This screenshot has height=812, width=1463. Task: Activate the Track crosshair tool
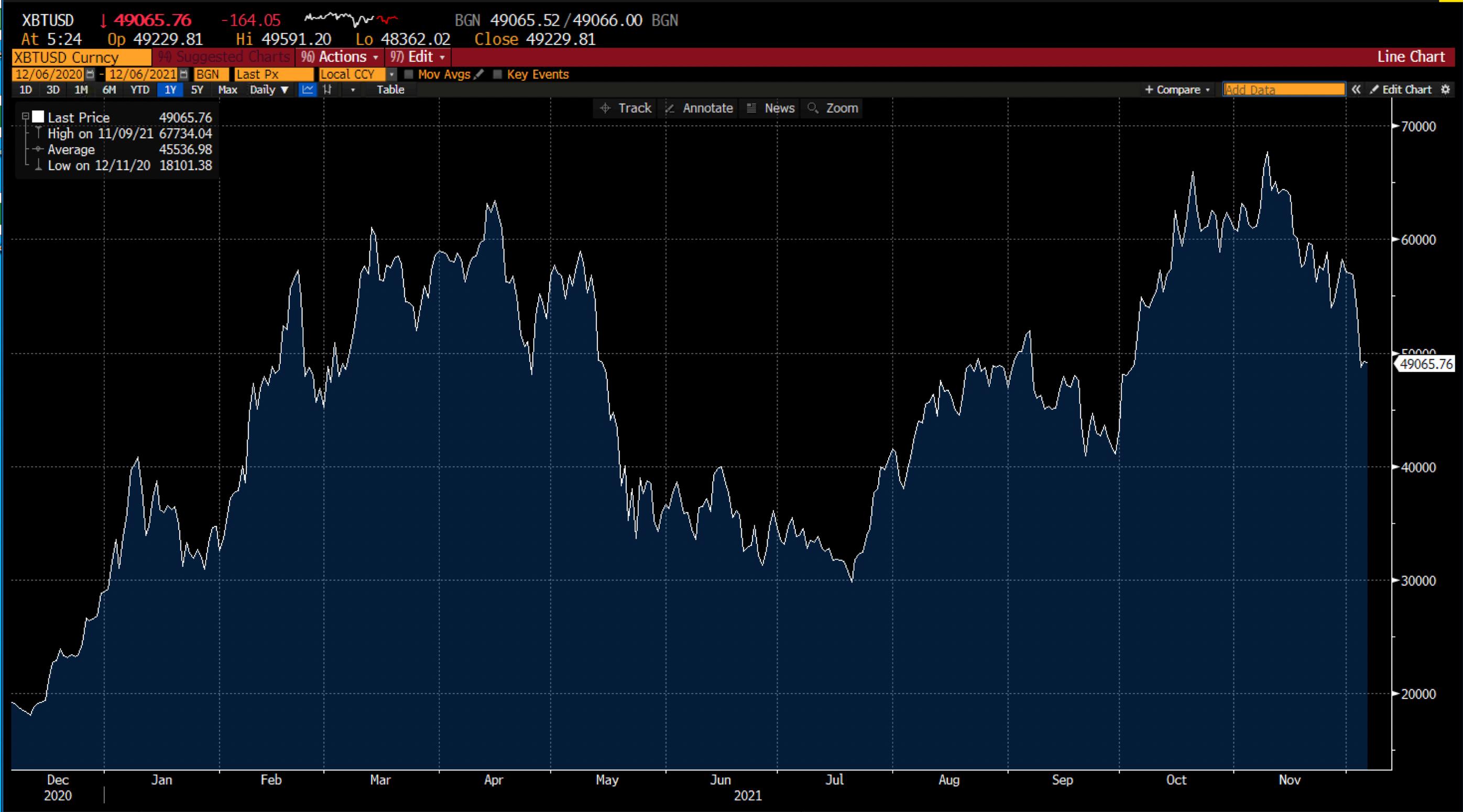pyautogui.click(x=626, y=108)
